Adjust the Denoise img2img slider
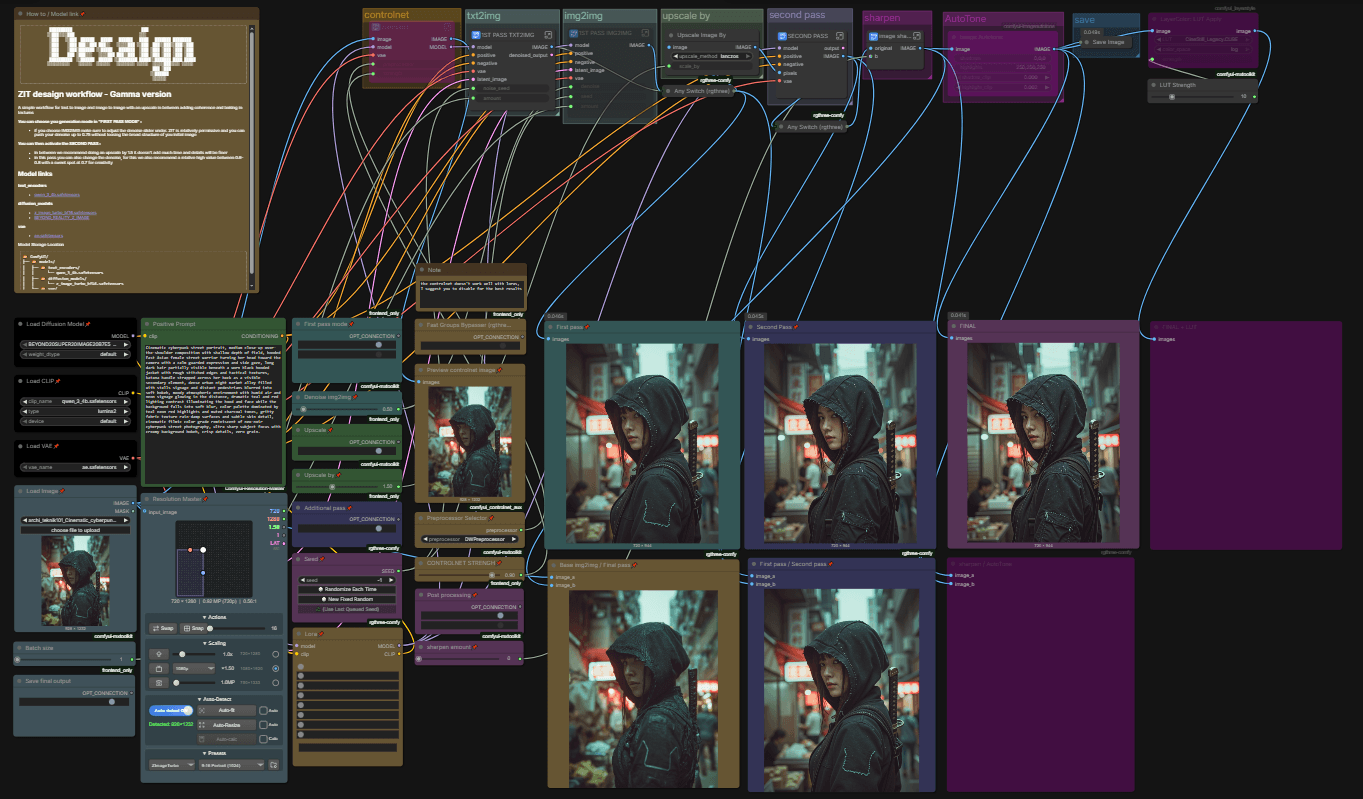The height and width of the screenshot is (799, 1363). pyautogui.click(x=339, y=409)
